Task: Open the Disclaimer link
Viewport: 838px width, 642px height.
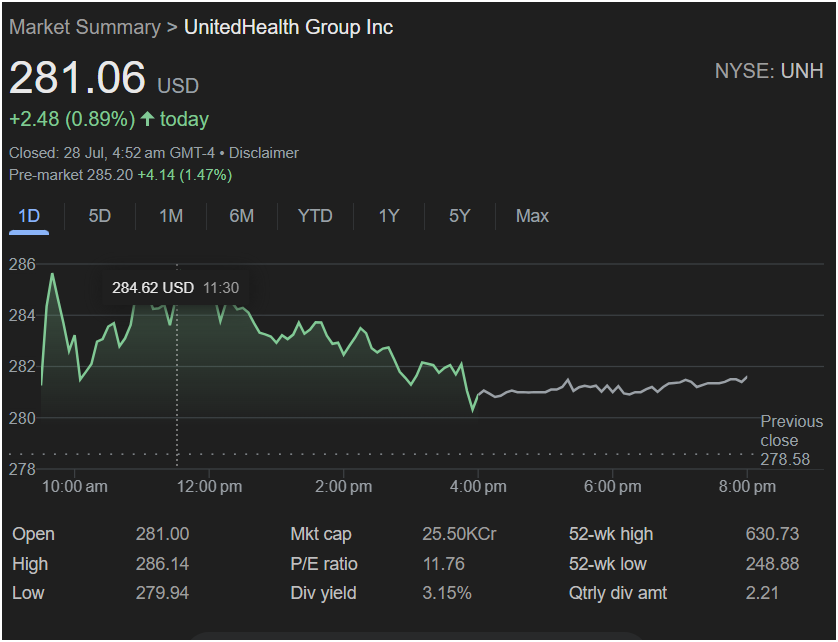Action: 263,153
